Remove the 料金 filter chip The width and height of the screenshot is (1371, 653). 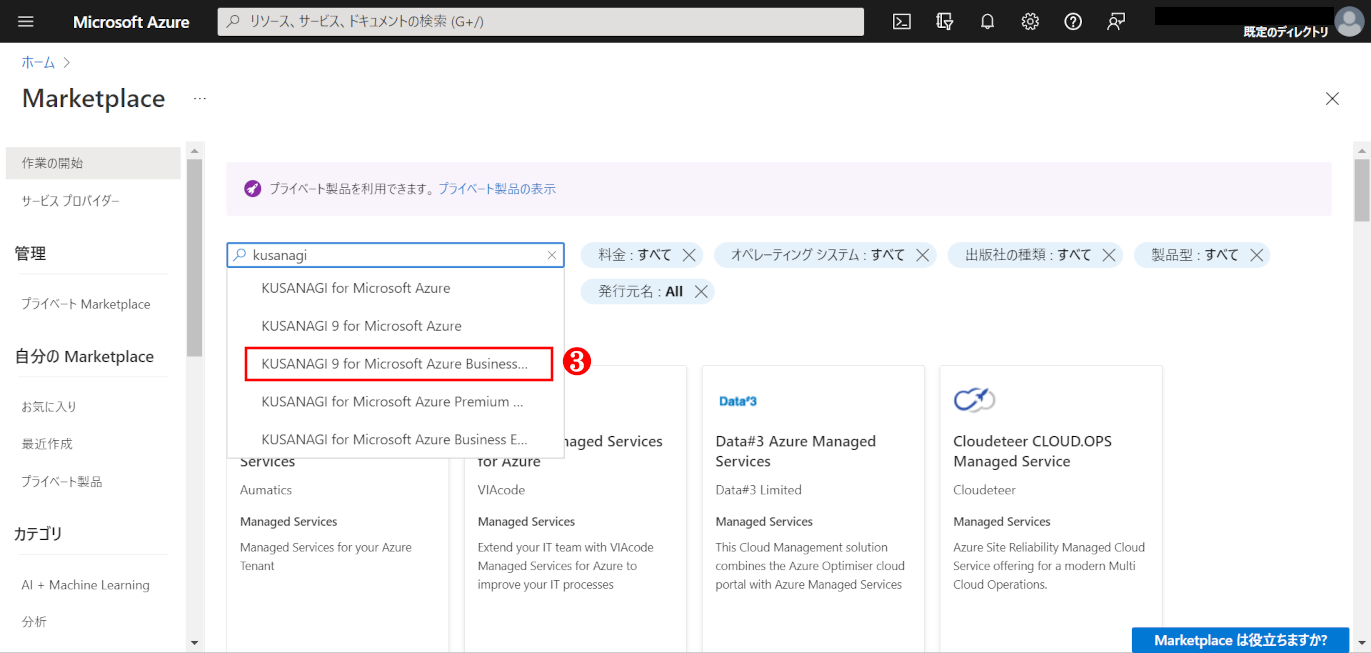tap(689, 255)
